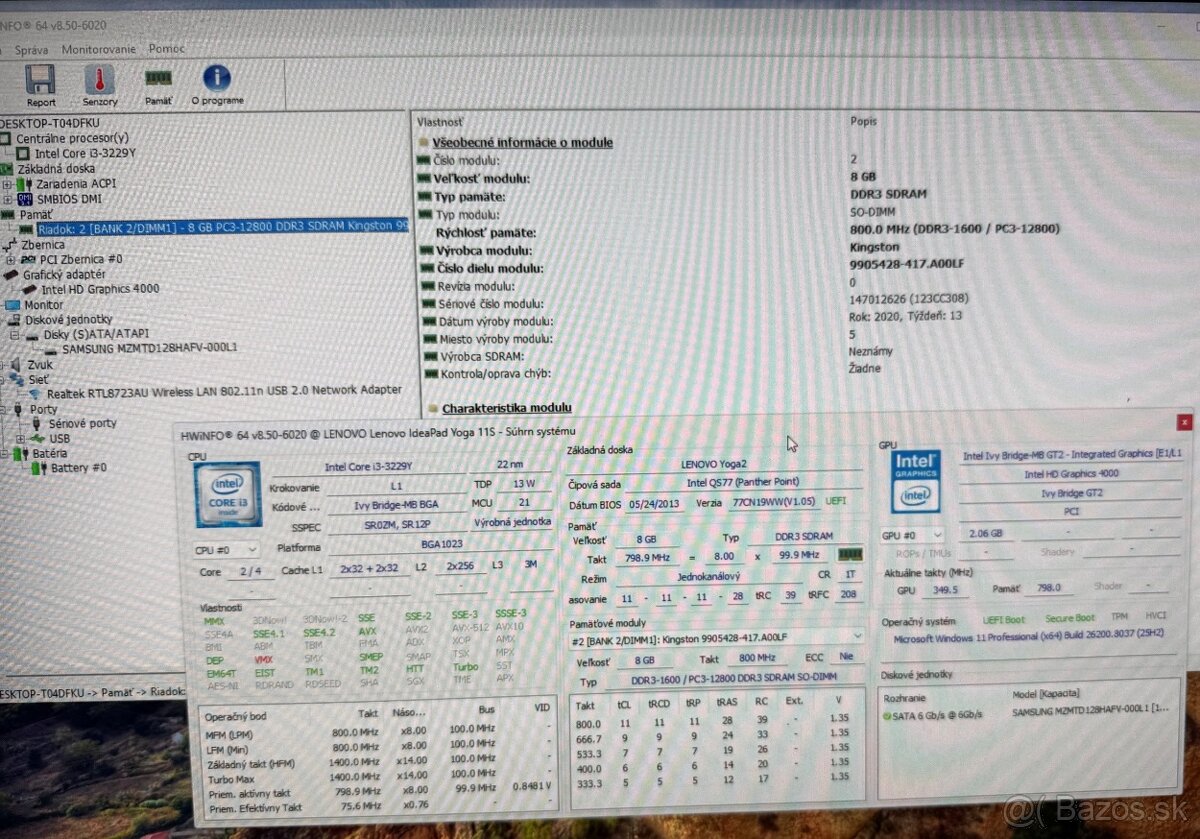The width and height of the screenshot is (1200, 839).
Task: Open the Pomoc menu
Action: pos(166,48)
